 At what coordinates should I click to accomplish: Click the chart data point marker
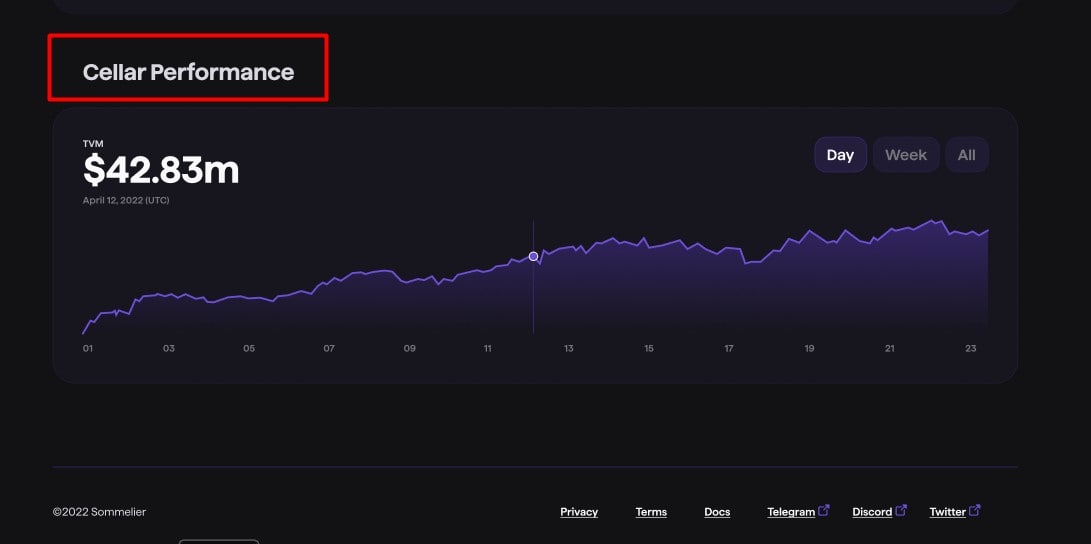click(534, 257)
